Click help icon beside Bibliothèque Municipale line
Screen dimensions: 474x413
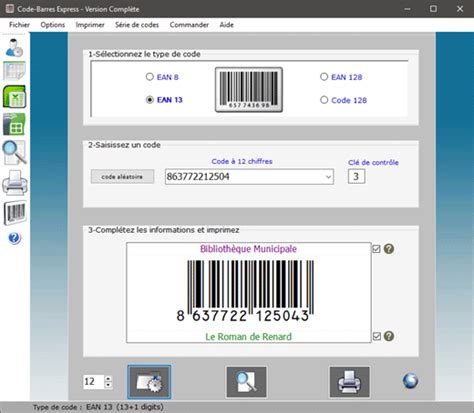pyautogui.click(x=389, y=249)
